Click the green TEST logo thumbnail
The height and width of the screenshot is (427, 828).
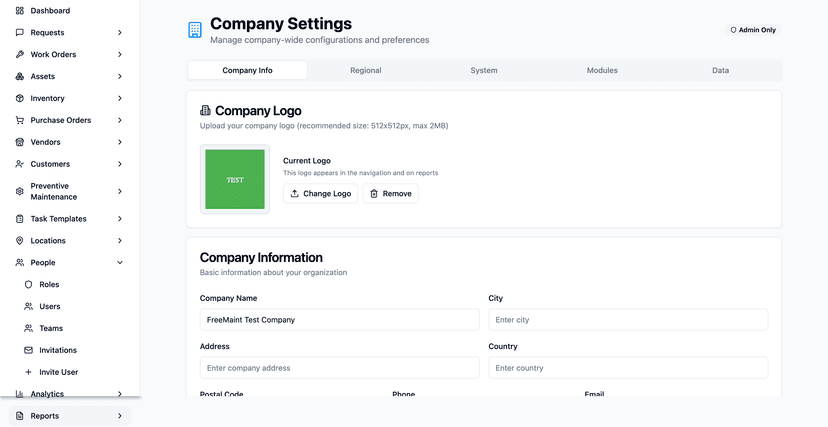235,179
